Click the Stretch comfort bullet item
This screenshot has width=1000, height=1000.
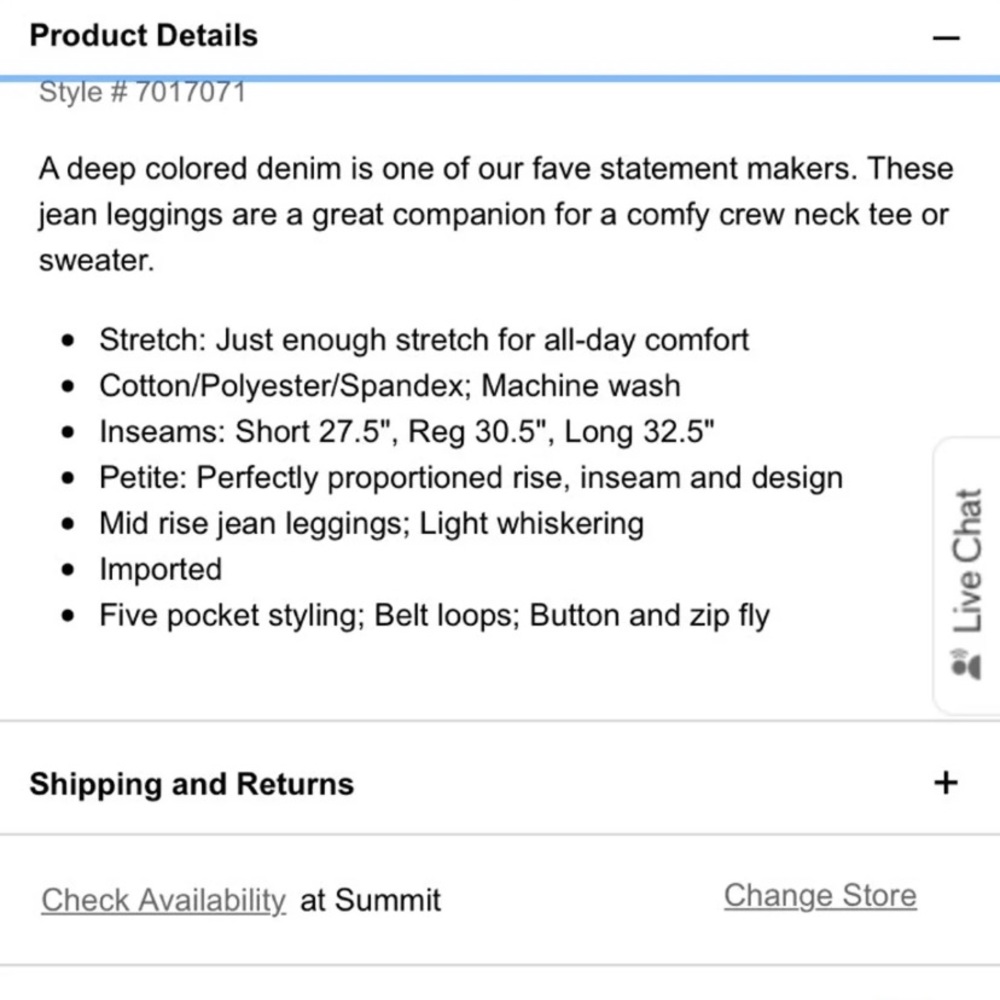click(x=423, y=340)
